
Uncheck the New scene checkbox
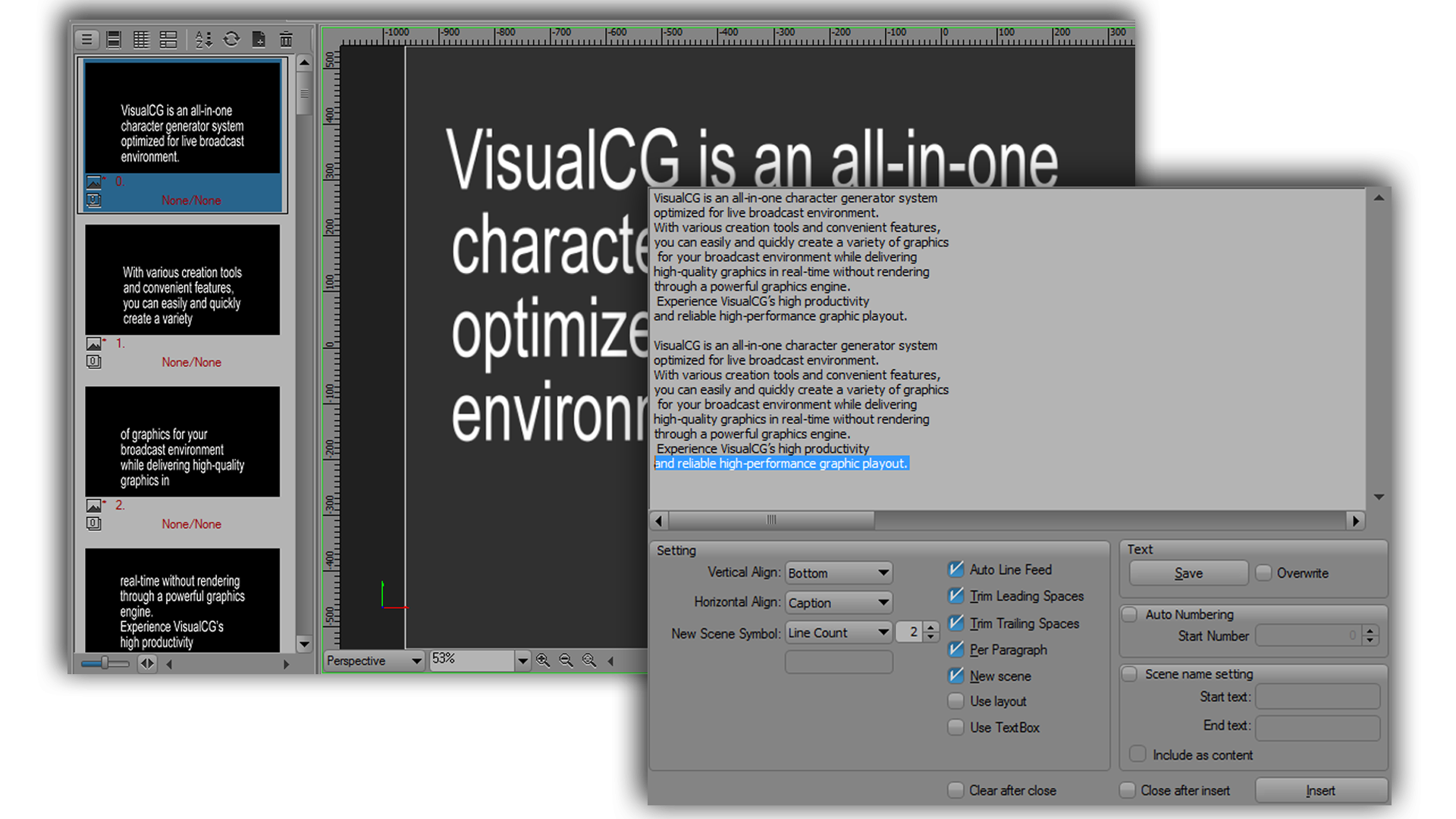pyautogui.click(x=955, y=676)
